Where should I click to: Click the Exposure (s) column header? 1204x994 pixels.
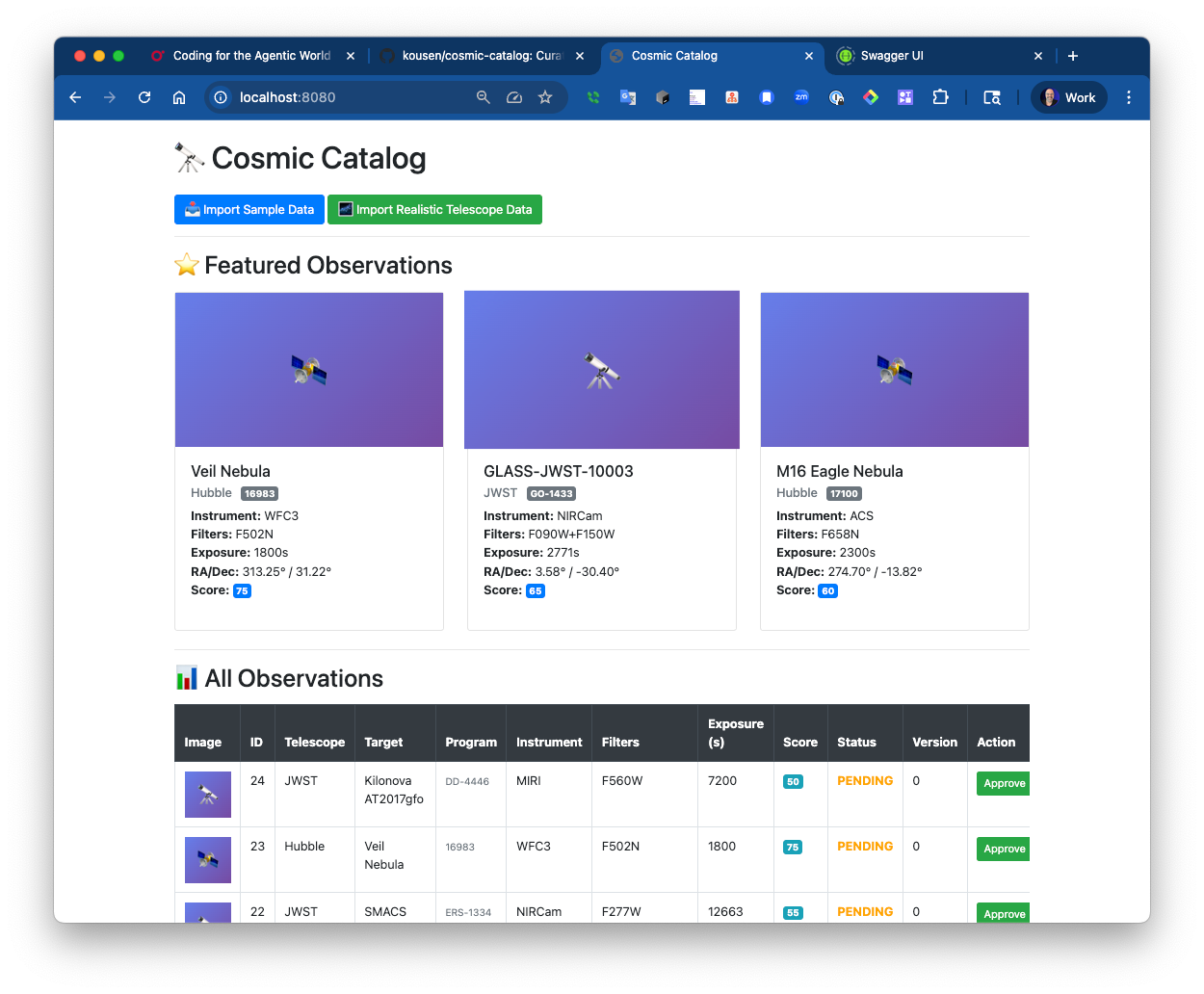[x=736, y=733]
